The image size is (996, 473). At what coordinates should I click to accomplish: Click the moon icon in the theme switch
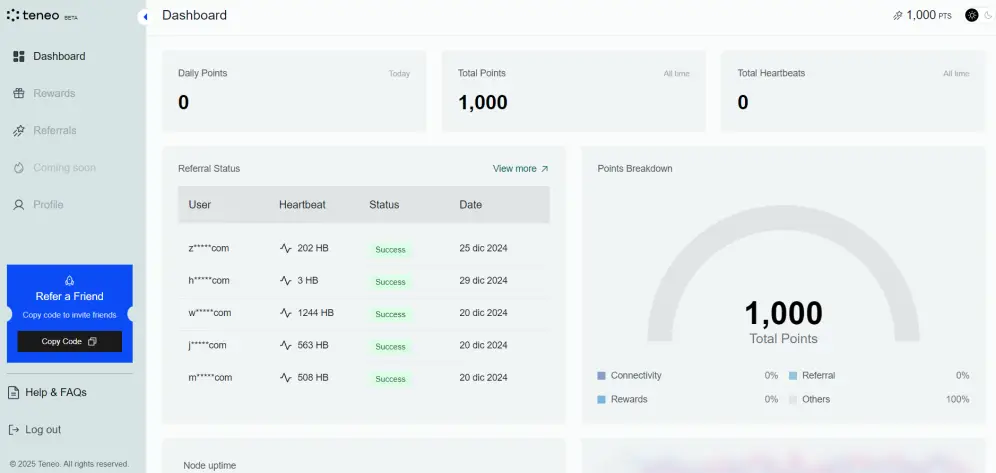point(988,15)
